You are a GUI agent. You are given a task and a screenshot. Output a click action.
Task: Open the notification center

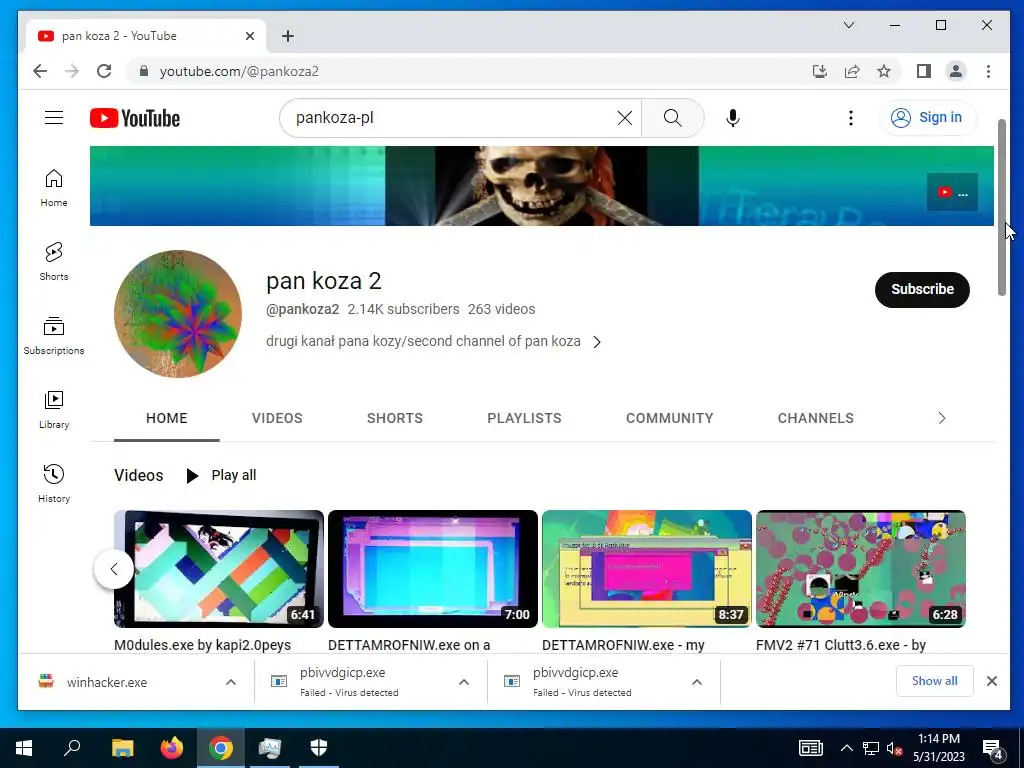pos(993,749)
